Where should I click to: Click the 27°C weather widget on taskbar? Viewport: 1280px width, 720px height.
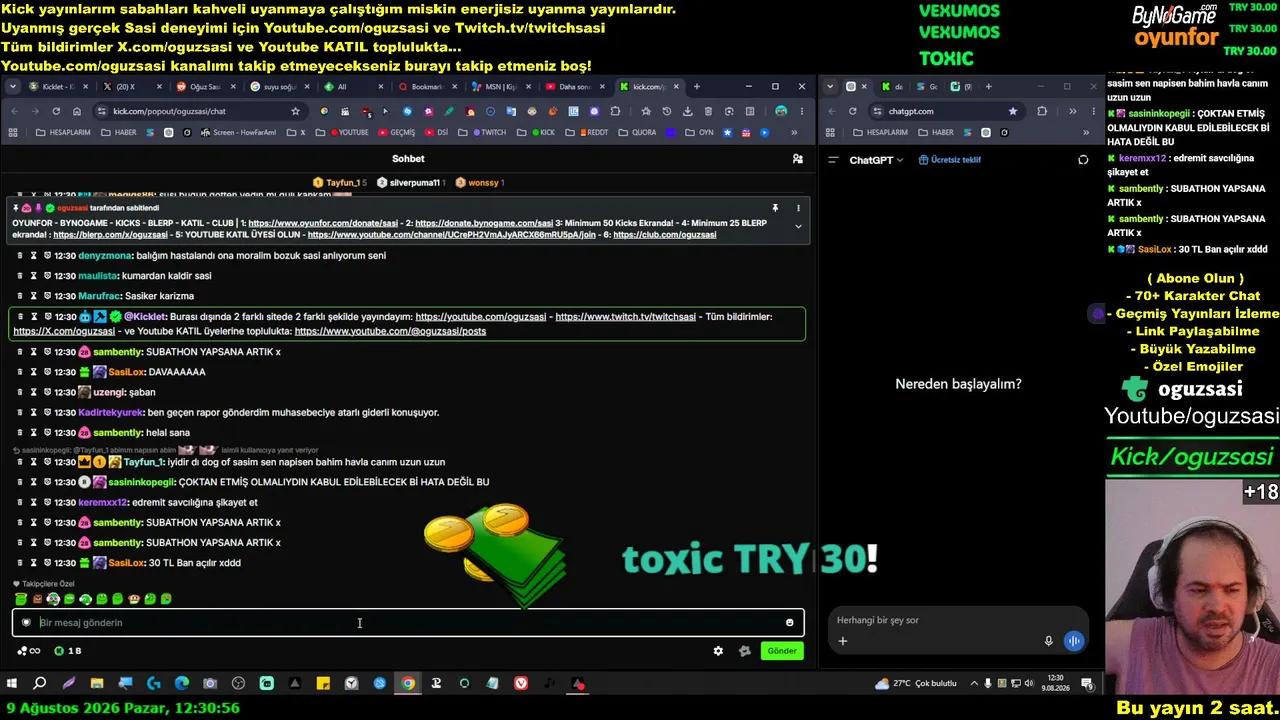click(x=916, y=684)
